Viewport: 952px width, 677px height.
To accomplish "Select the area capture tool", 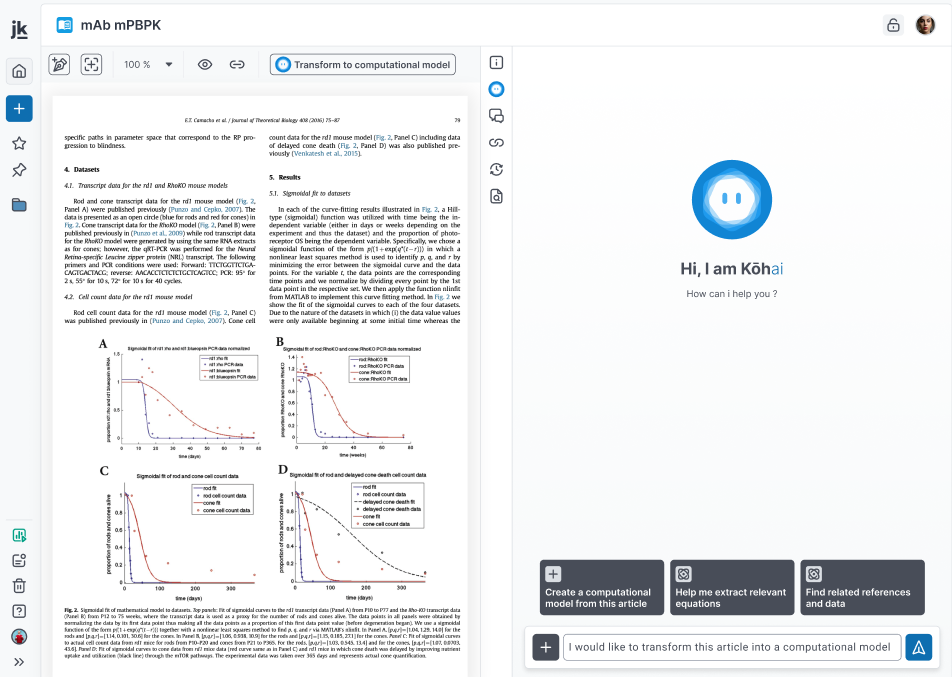I will point(92,64).
